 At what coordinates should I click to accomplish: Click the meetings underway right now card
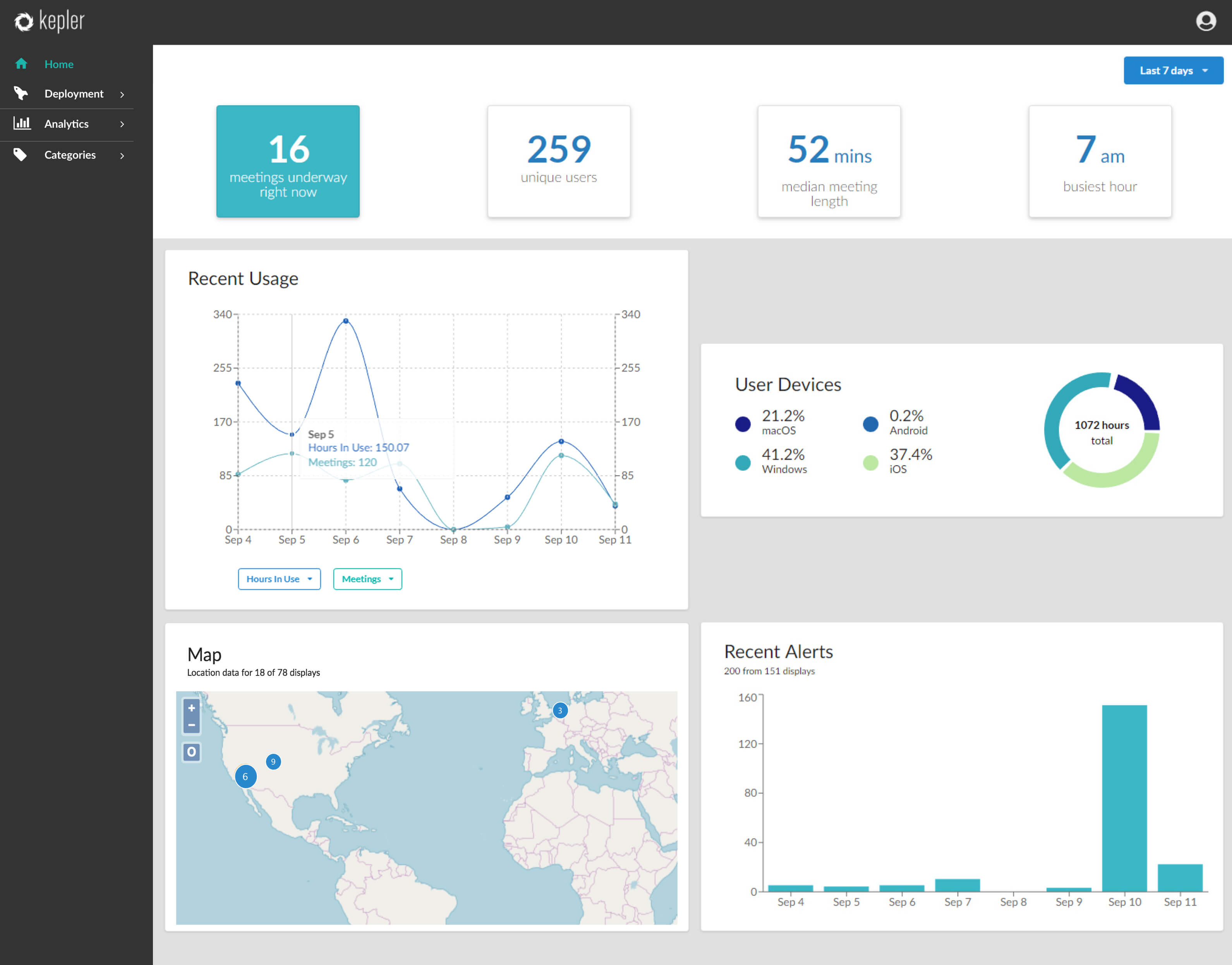(x=288, y=161)
